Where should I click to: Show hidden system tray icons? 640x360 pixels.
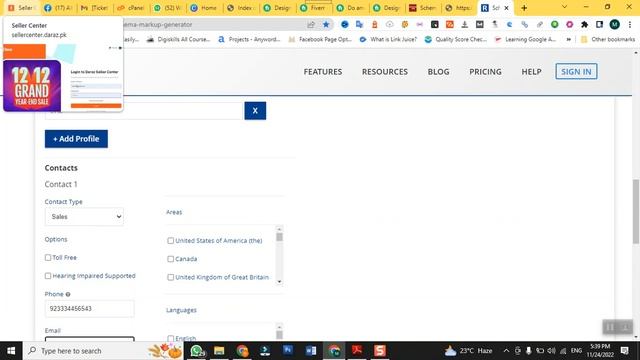tap(506, 351)
